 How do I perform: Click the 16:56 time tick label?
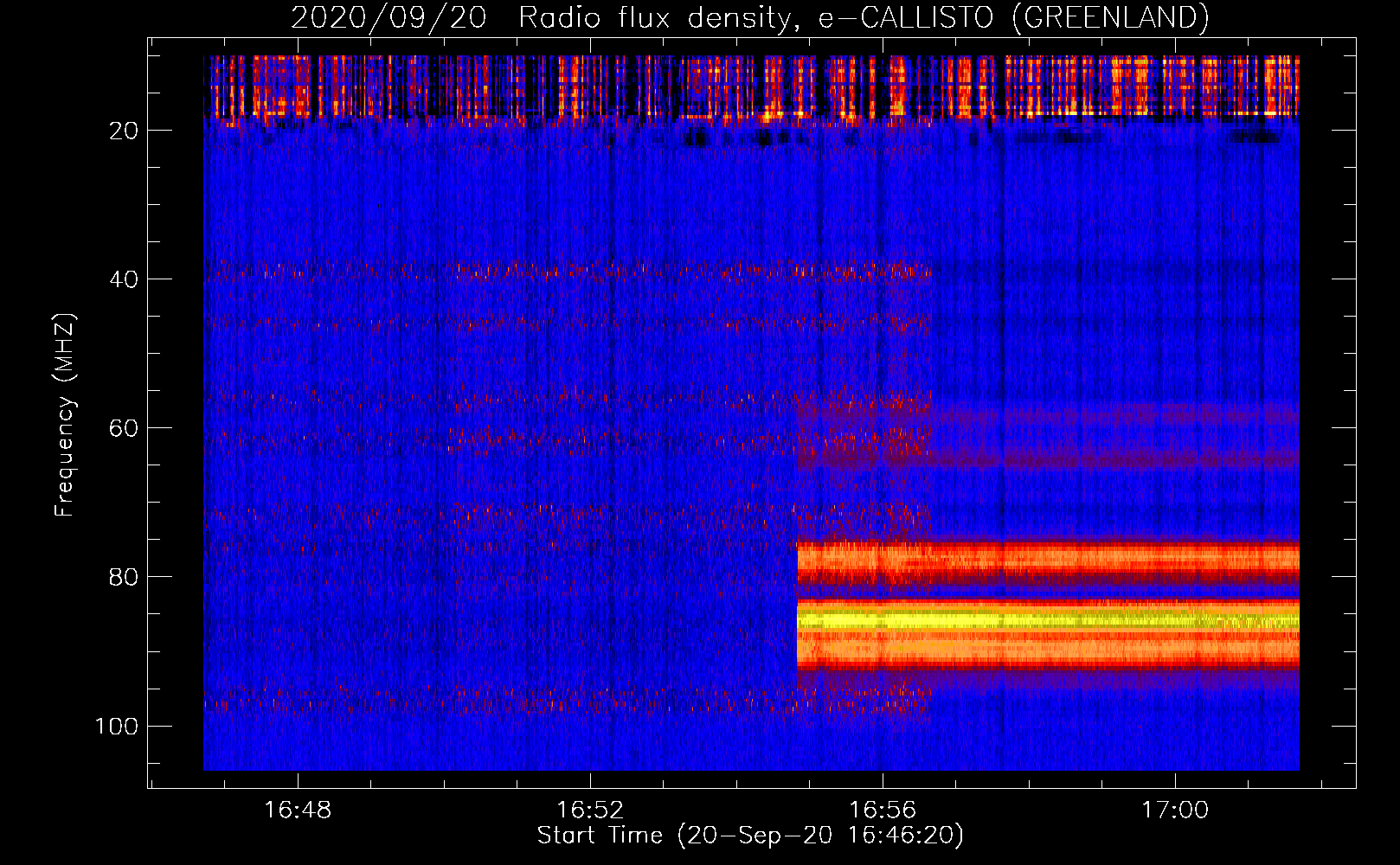(883, 810)
